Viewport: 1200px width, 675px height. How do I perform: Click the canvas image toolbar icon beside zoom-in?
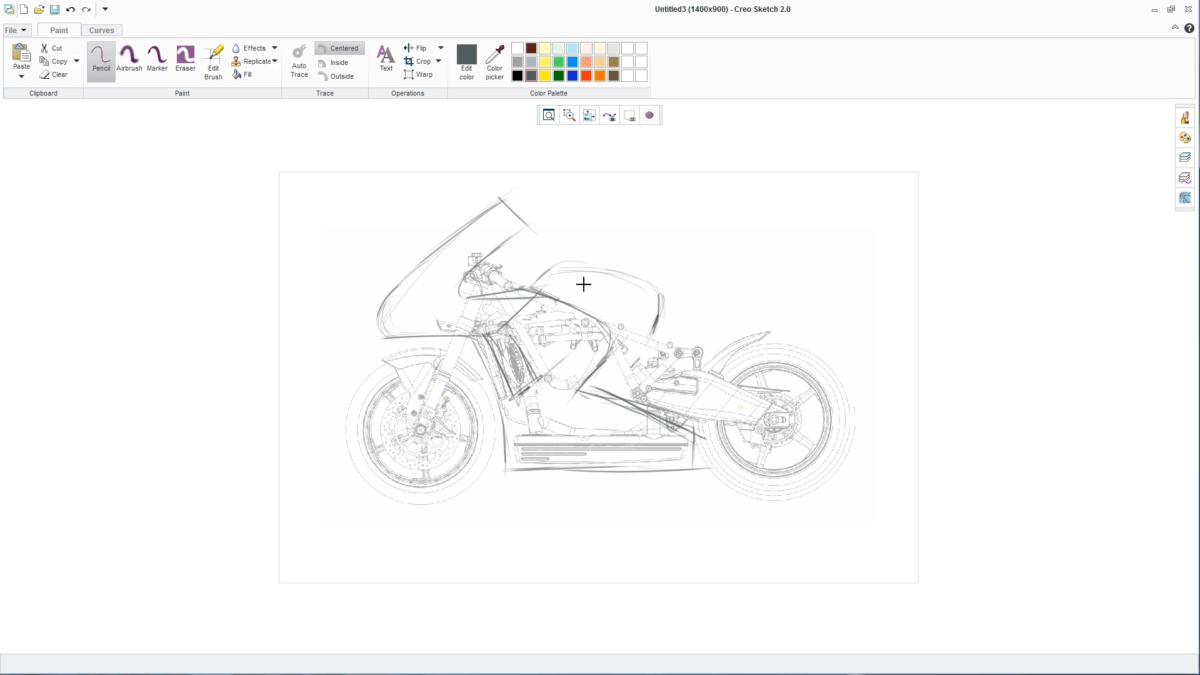tap(589, 116)
